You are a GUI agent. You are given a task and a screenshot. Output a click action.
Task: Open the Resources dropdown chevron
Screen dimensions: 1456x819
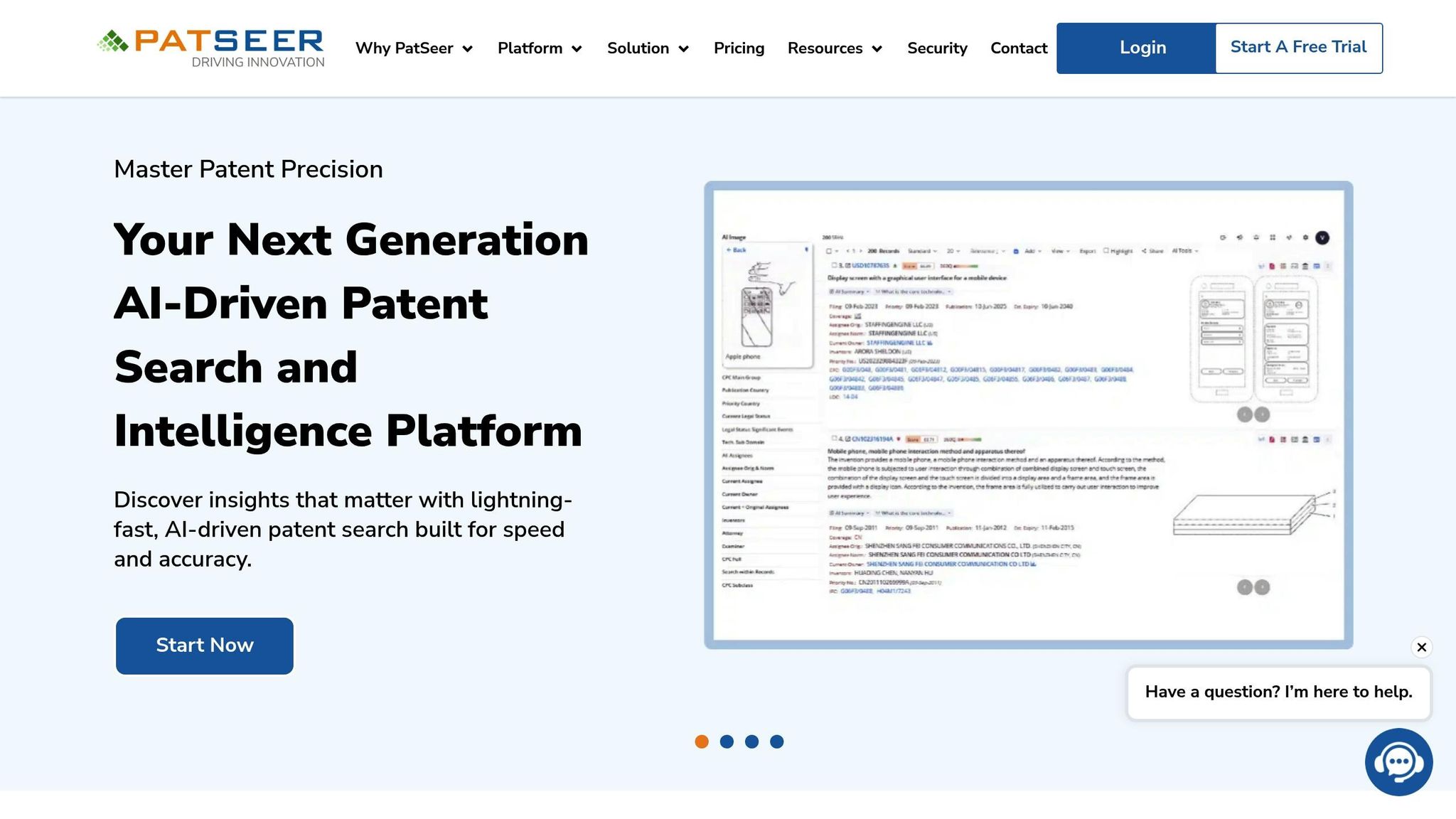[877, 49]
